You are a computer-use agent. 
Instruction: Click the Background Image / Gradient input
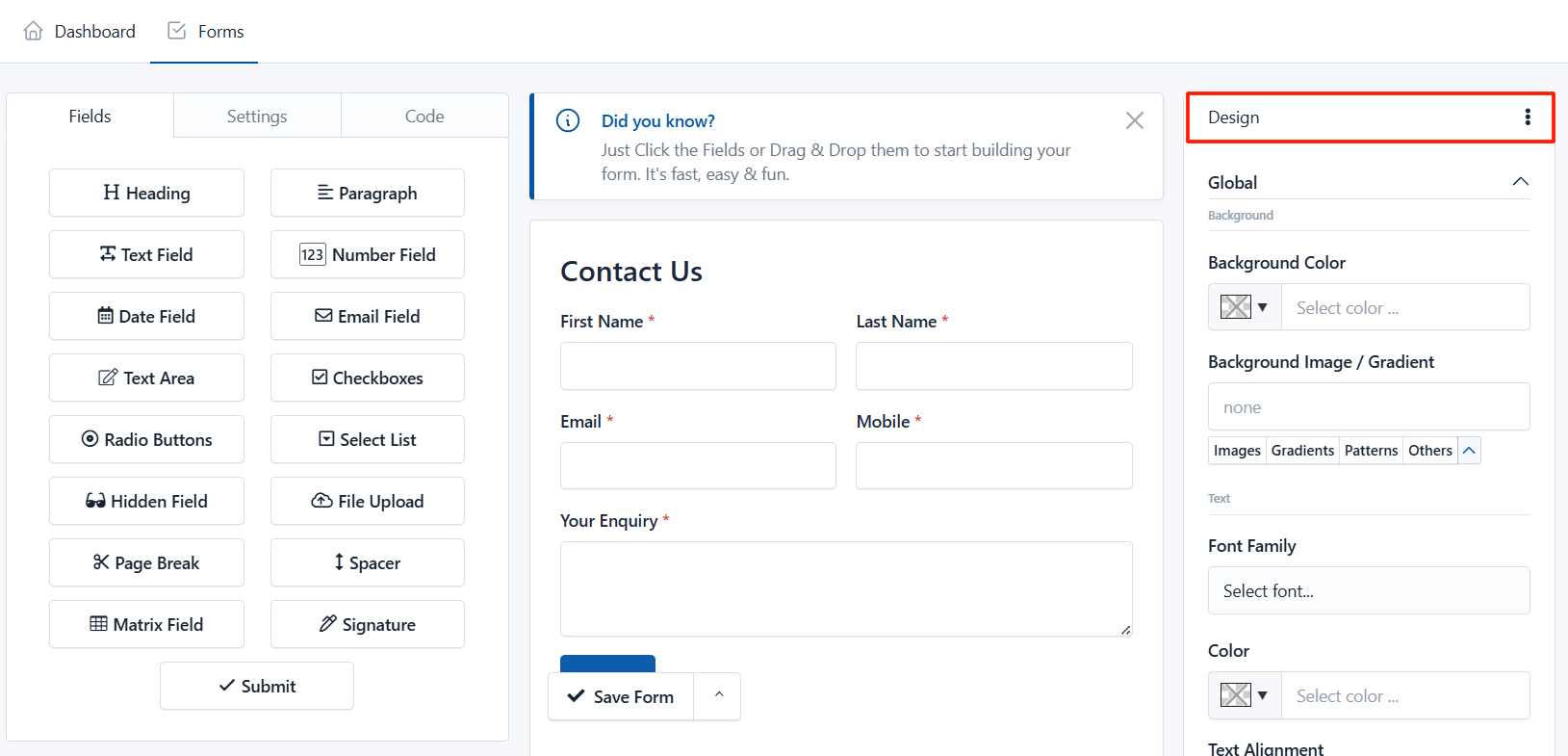[x=1369, y=406]
